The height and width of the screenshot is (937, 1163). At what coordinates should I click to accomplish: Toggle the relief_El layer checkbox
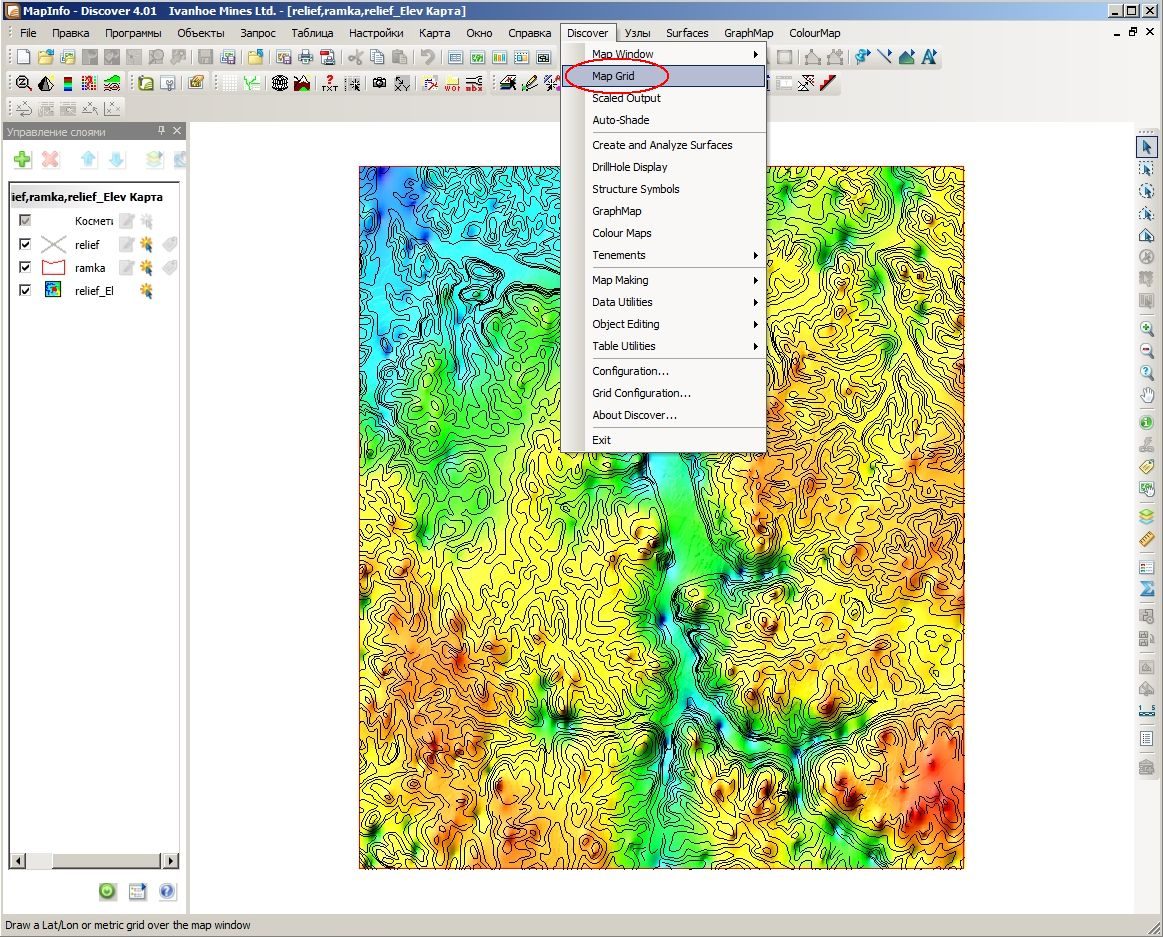tap(25, 290)
